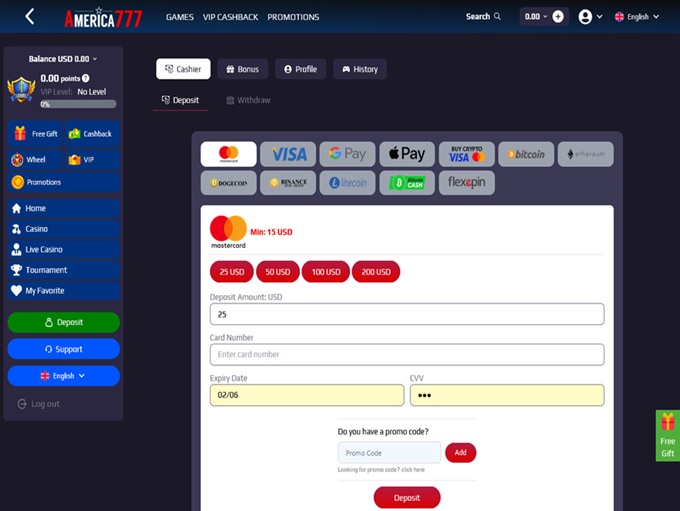Open the History tab
The height and width of the screenshot is (511, 680).
point(360,69)
